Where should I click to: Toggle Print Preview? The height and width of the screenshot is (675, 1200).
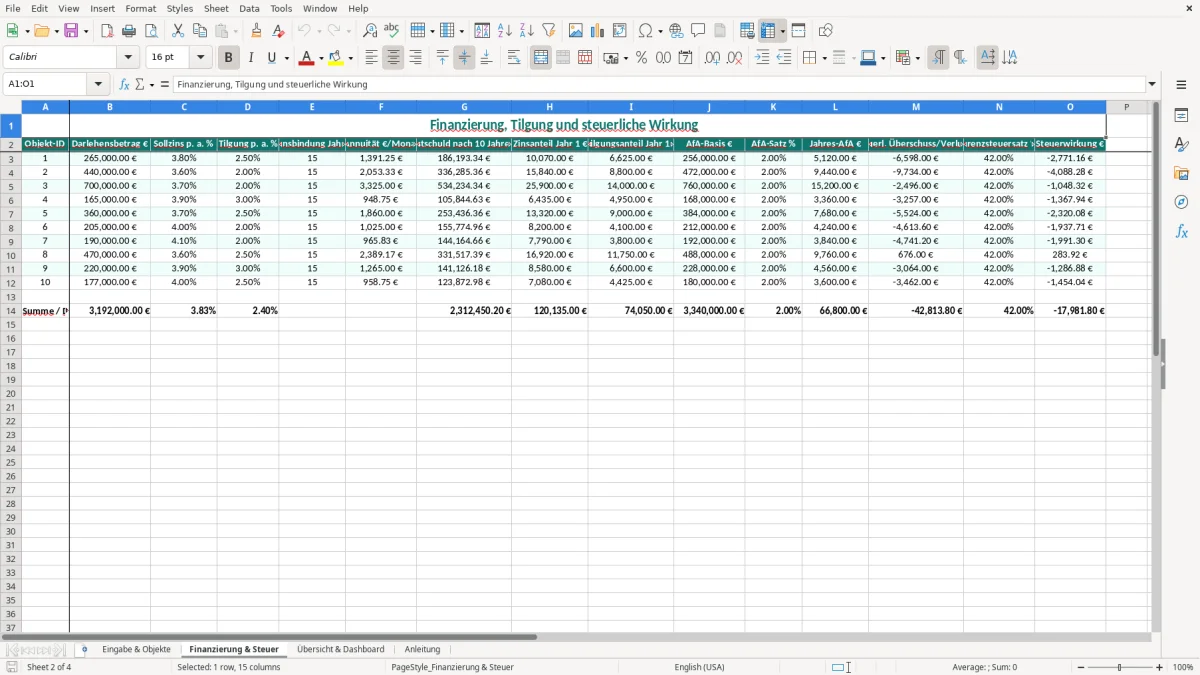tap(151, 31)
